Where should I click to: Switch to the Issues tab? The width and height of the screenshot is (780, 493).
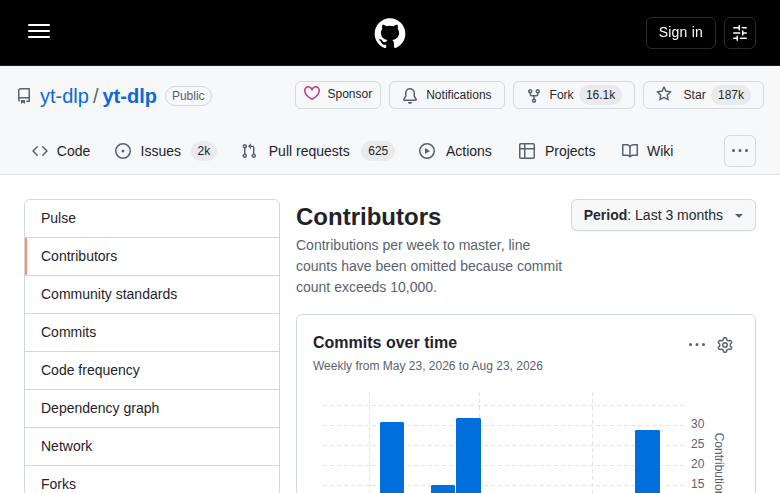(x=165, y=151)
